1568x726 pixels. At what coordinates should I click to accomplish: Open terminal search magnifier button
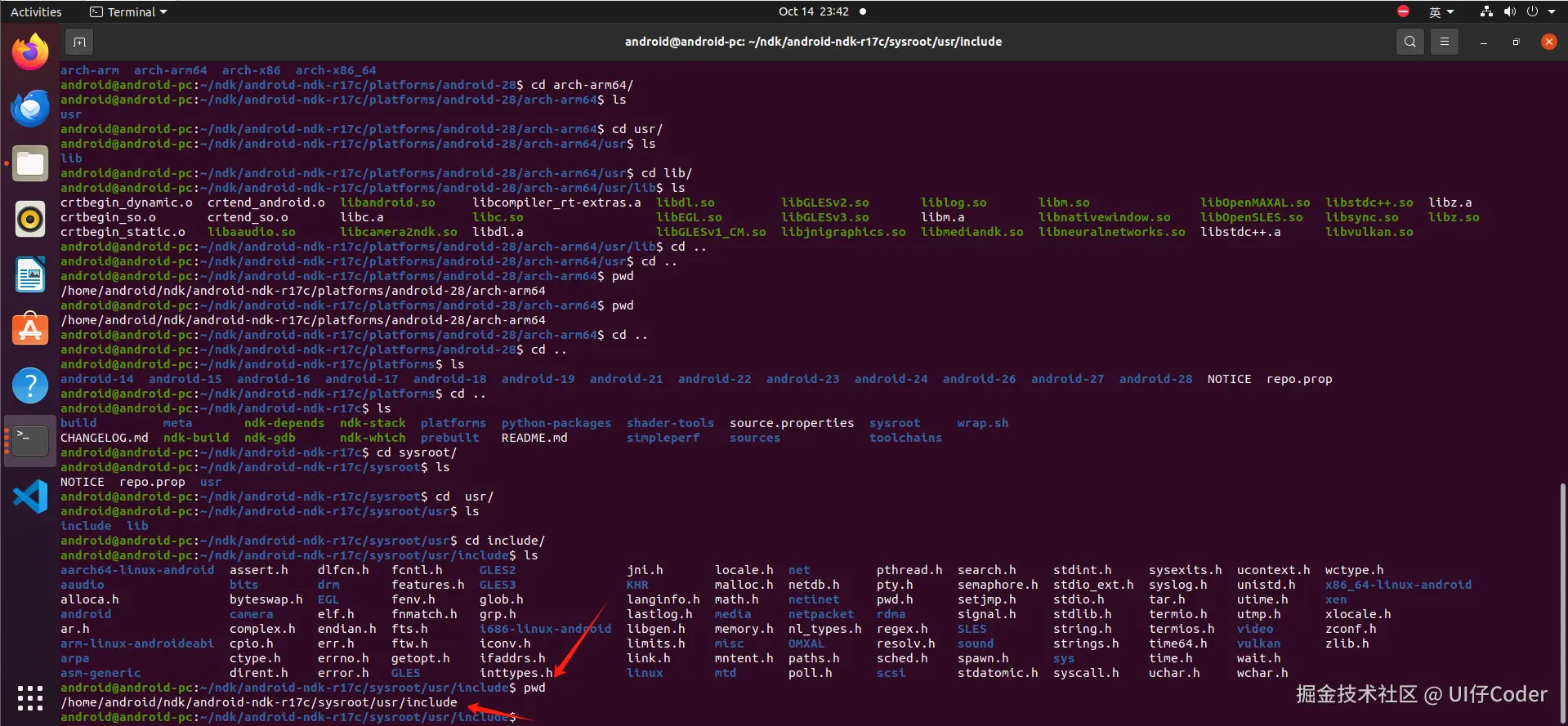pyautogui.click(x=1409, y=42)
